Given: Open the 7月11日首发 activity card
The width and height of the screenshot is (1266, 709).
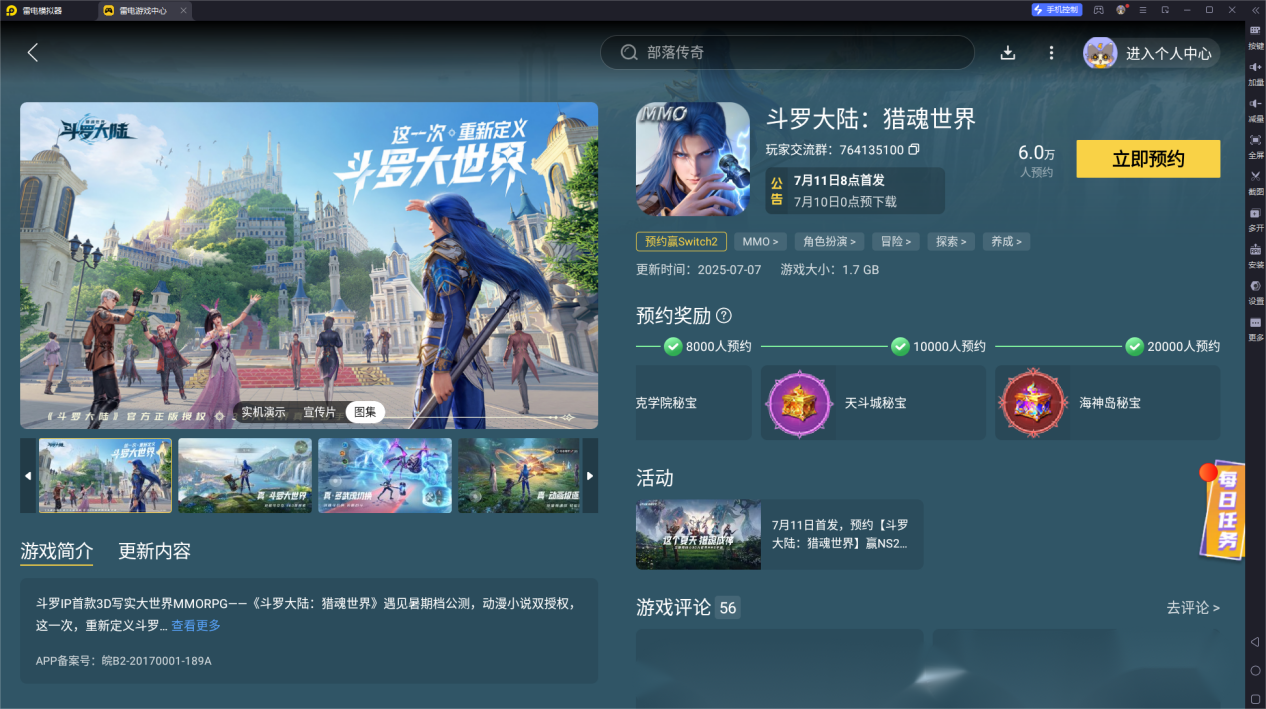Looking at the screenshot, I should 779,535.
